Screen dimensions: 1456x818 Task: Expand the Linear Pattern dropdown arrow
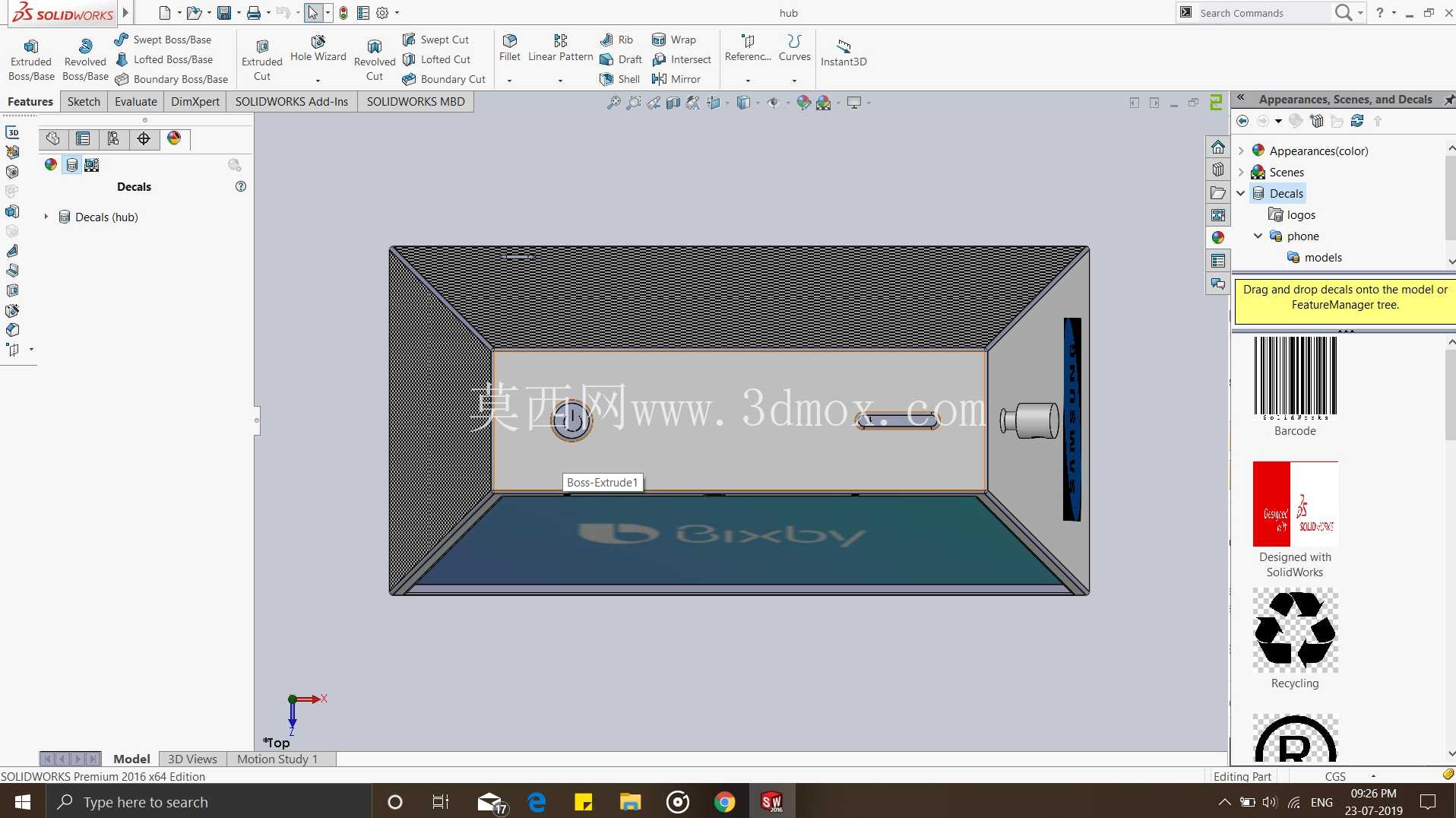coord(561,80)
